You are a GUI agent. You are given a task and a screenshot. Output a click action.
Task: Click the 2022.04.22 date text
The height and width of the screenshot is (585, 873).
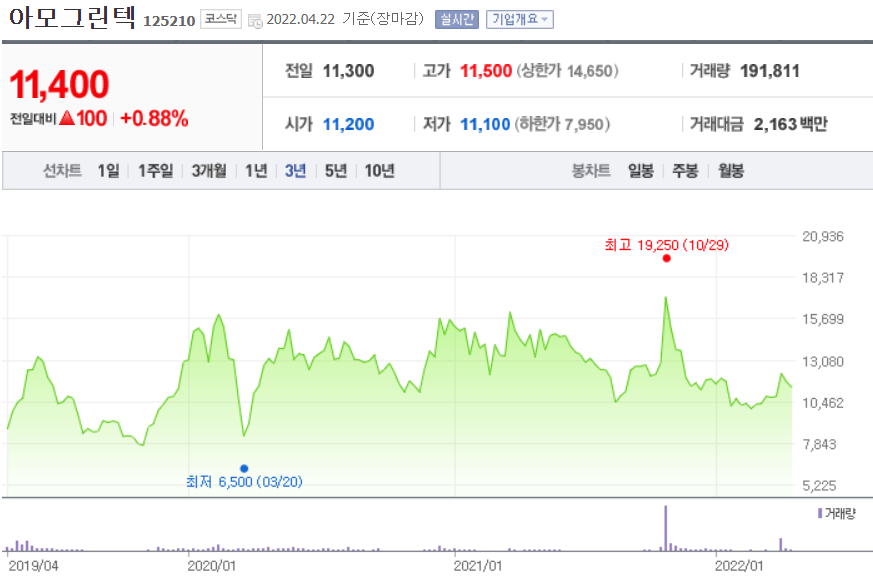[x=301, y=19]
